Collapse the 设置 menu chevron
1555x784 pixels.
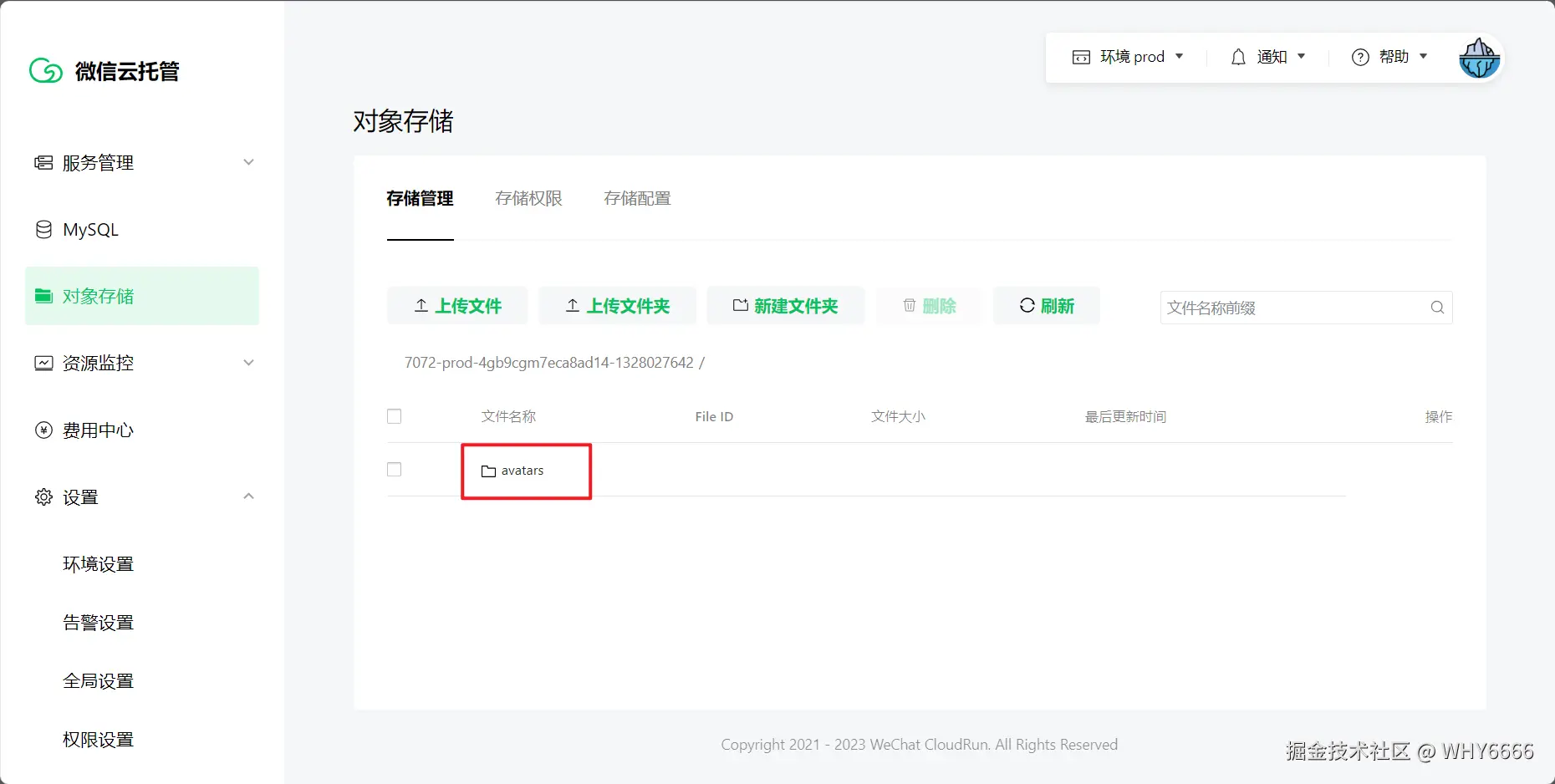pos(248,496)
